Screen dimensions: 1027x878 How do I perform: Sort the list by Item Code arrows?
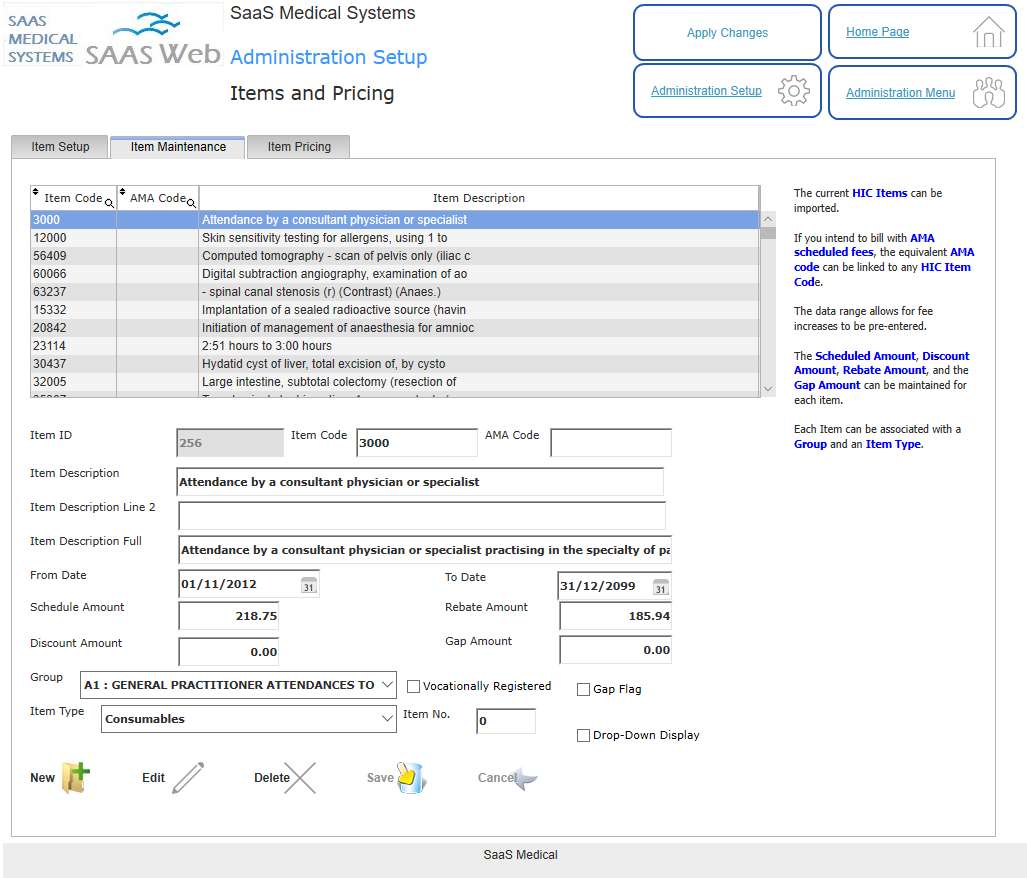point(36,192)
